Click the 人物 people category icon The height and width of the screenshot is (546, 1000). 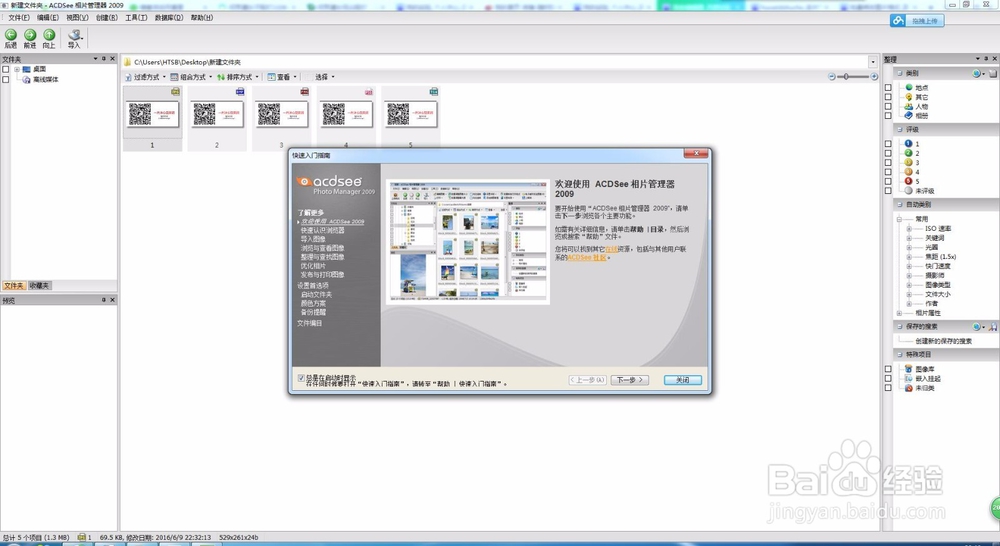coord(909,107)
